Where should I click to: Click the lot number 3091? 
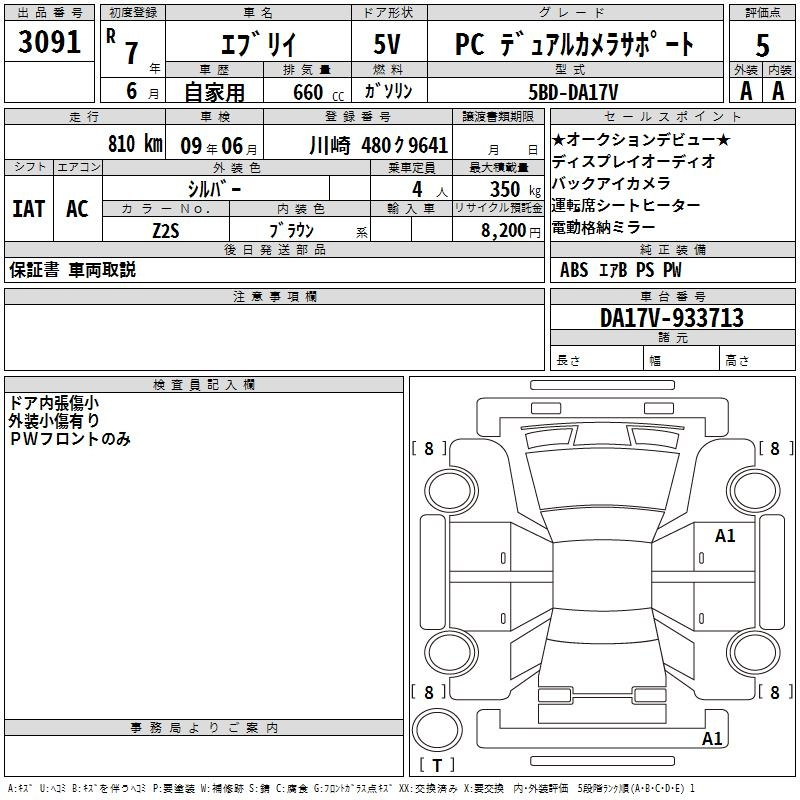pos(49,44)
